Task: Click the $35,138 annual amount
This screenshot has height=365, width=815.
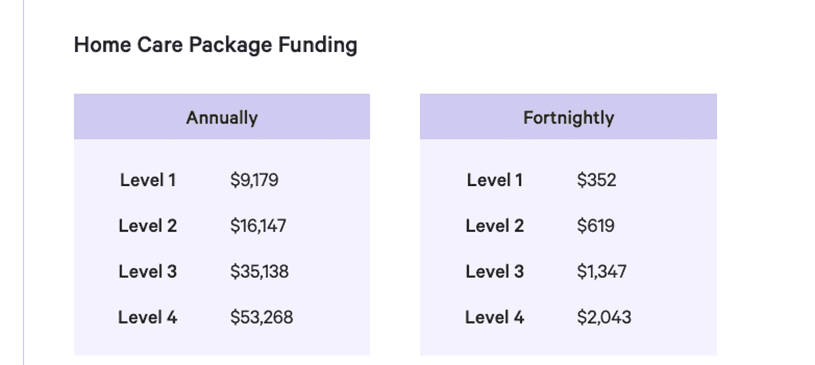Action: (259, 271)
